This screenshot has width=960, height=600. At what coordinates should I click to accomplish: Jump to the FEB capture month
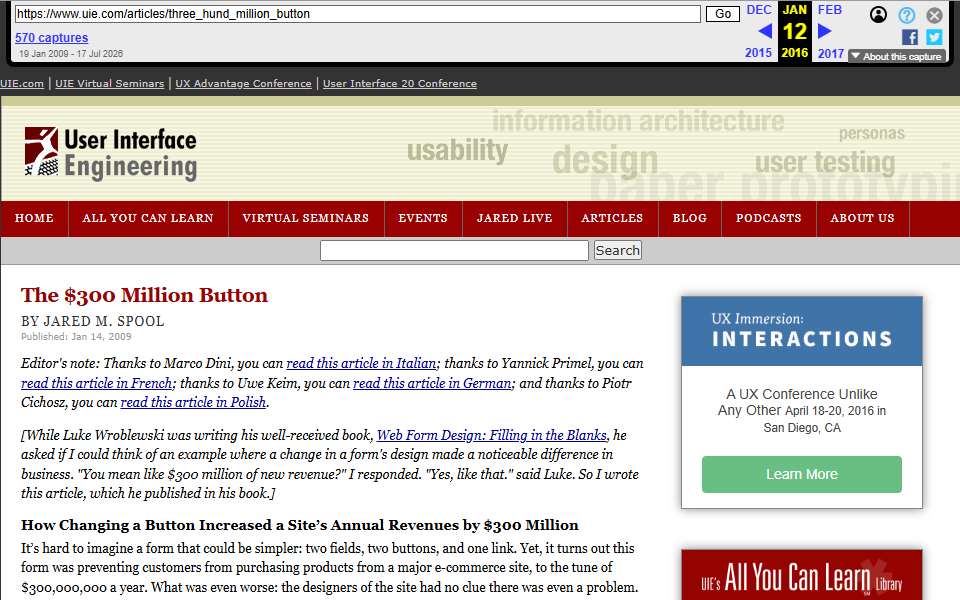point(830,10)
